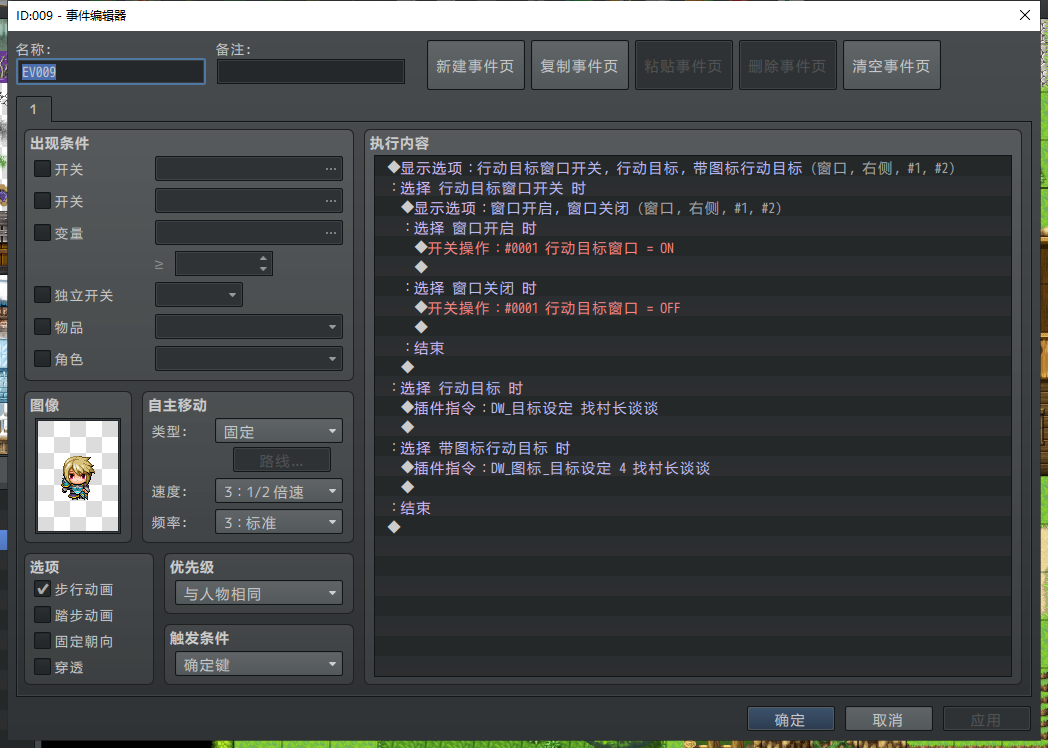1048x748 pixels.
Task: Close the 事件编辑器 window
Action: pos(1025,15)
